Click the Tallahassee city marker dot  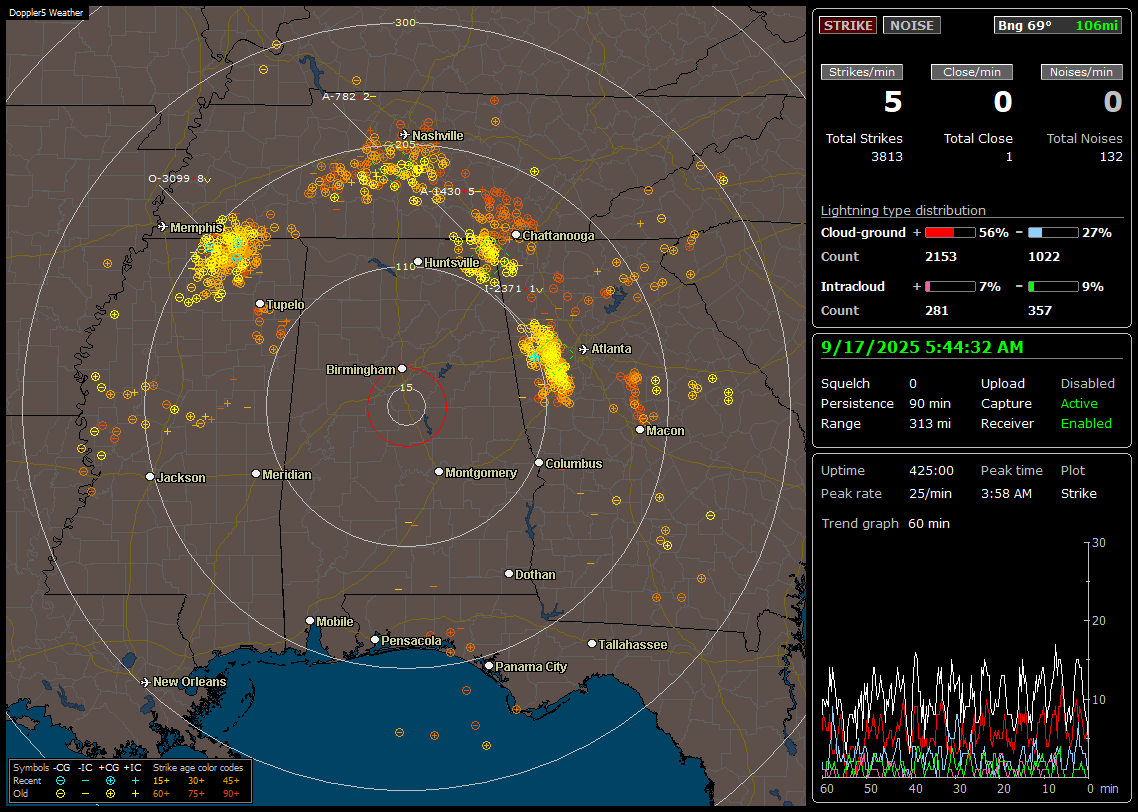point(592,644)
